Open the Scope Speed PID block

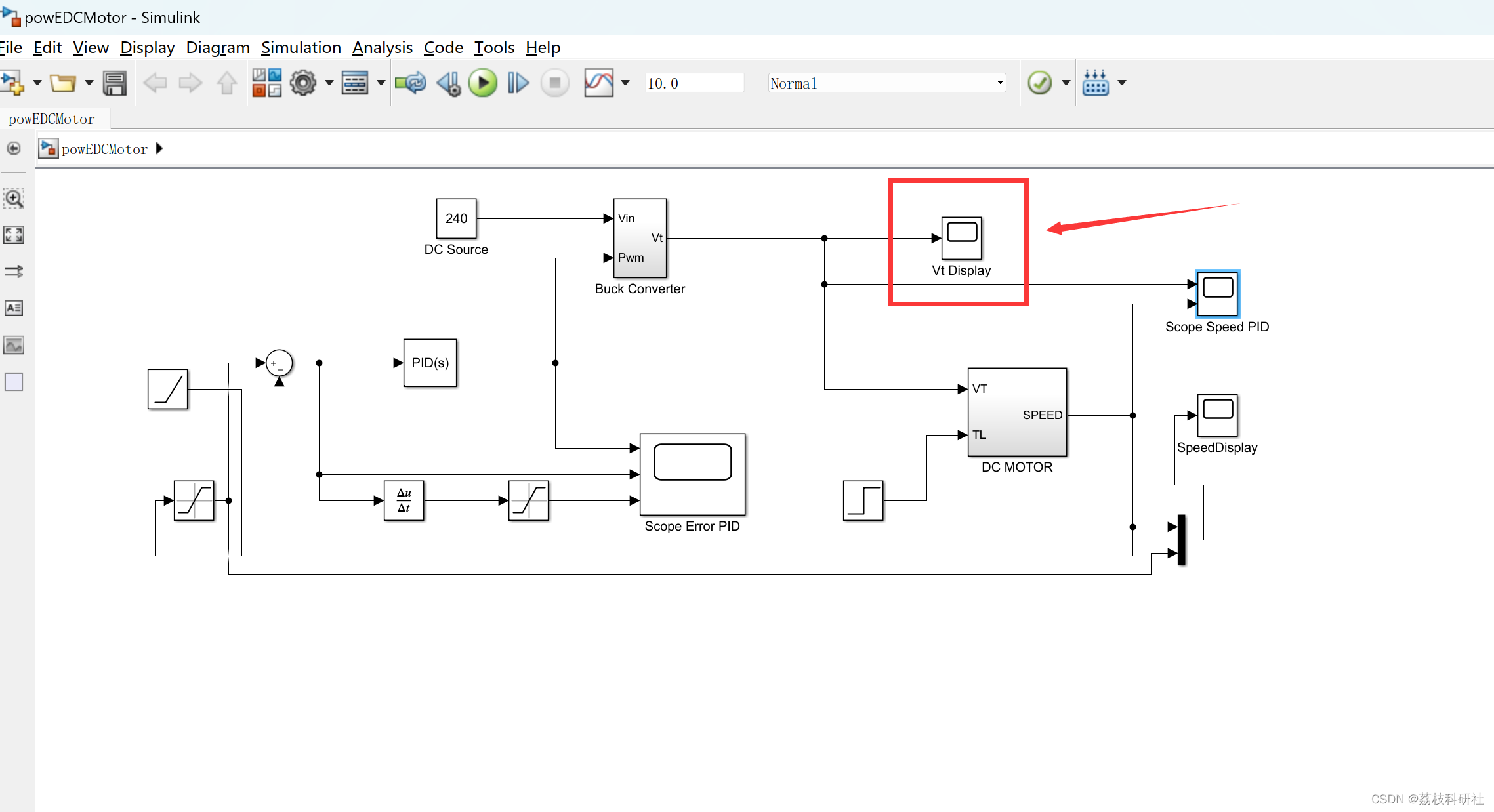tap(1217, 293)
